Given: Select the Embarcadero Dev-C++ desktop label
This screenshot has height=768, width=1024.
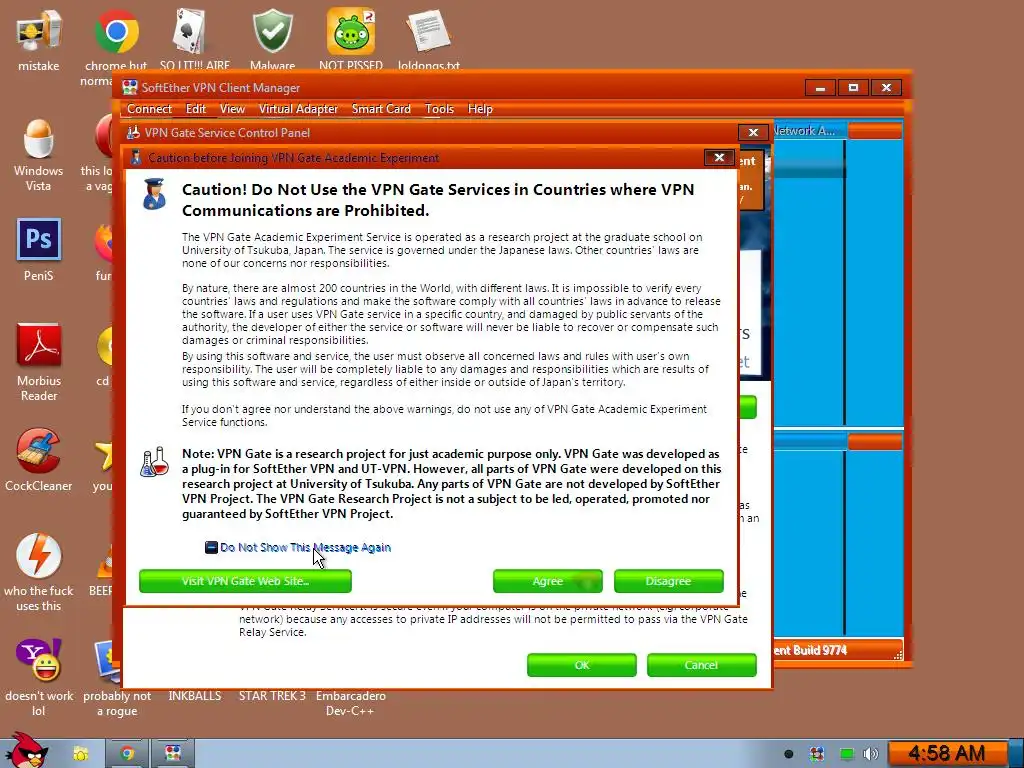Looking at the screenshot, I should coord(351,703).
